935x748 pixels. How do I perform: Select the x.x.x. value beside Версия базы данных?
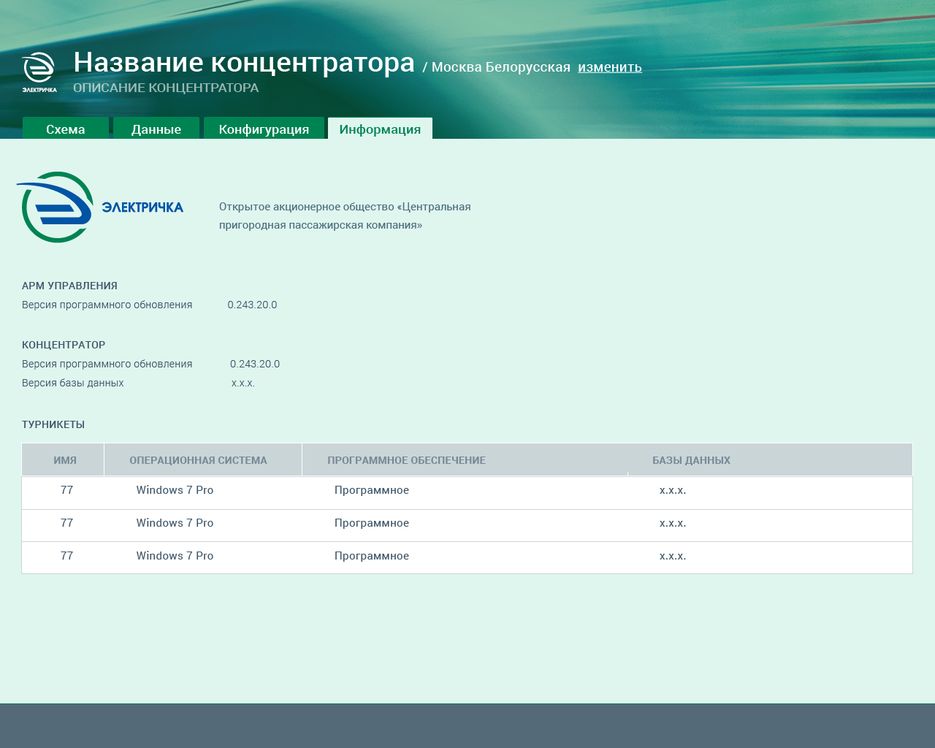[x=243, y=383]
